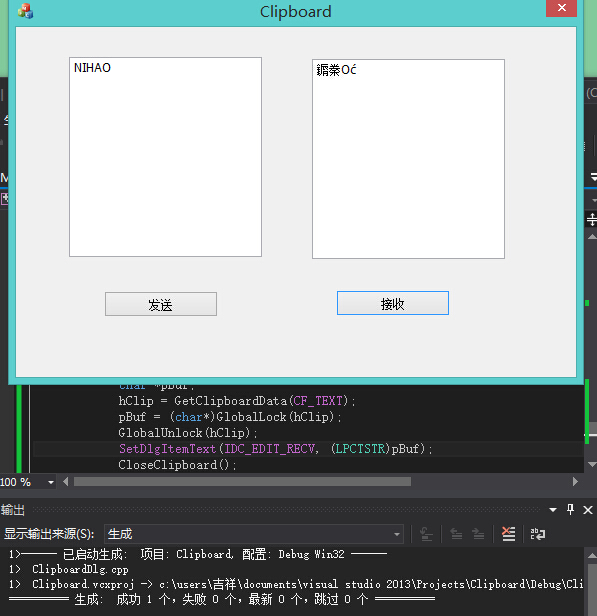597x616 pixels.
Task: Click the output panel scrollbar up arrow
Action: click(592, 556)
